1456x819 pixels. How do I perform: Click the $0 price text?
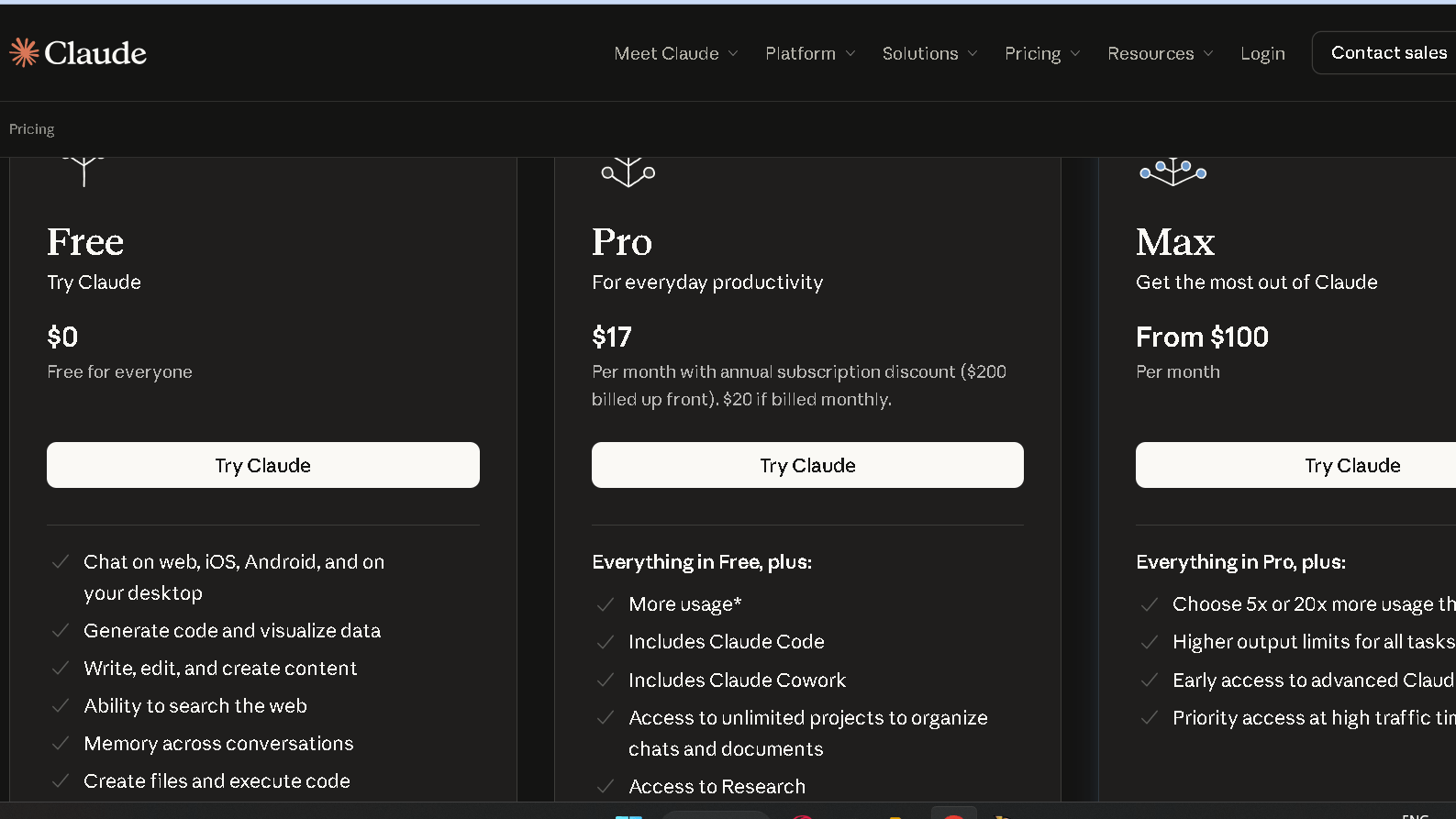[x=62, y=337]
